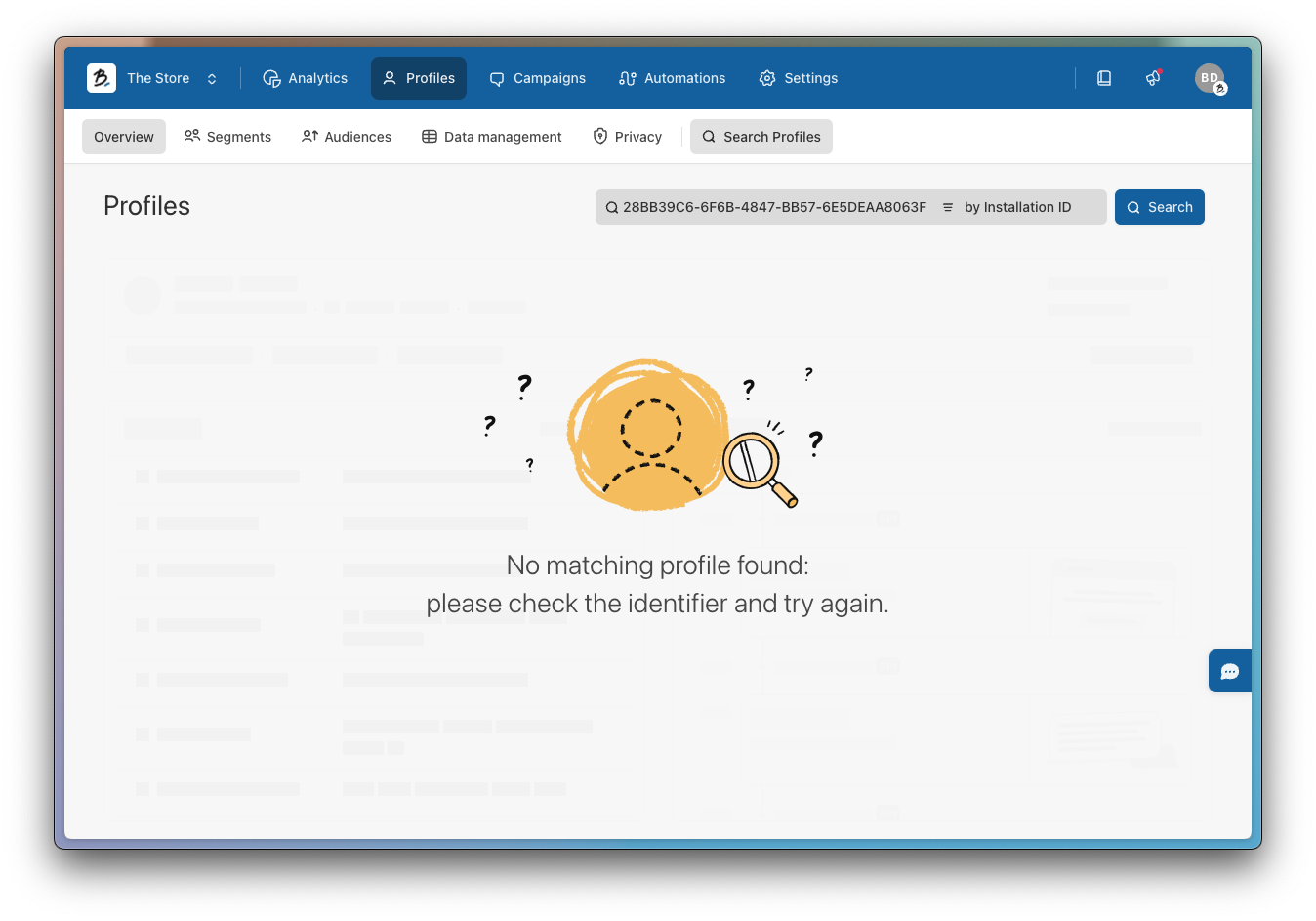Check the announcements megaphone notification icon
This screenshot has width=1316, height=921.
(x=1153, y=77)
